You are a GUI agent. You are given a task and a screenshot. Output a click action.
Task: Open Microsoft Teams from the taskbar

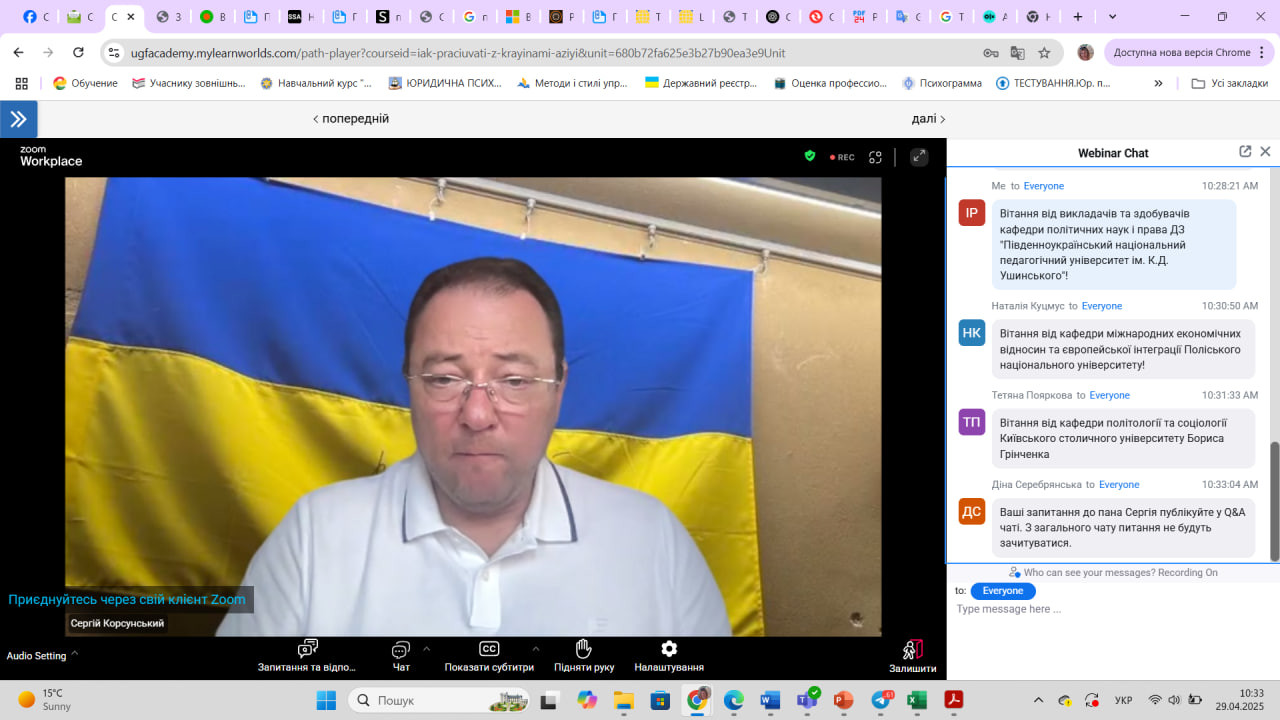[x=806, y=700]
